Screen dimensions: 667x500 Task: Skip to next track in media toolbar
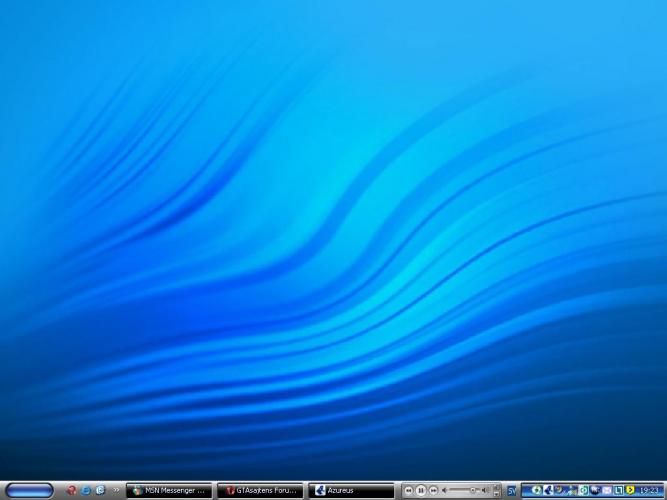coord(433,490)
